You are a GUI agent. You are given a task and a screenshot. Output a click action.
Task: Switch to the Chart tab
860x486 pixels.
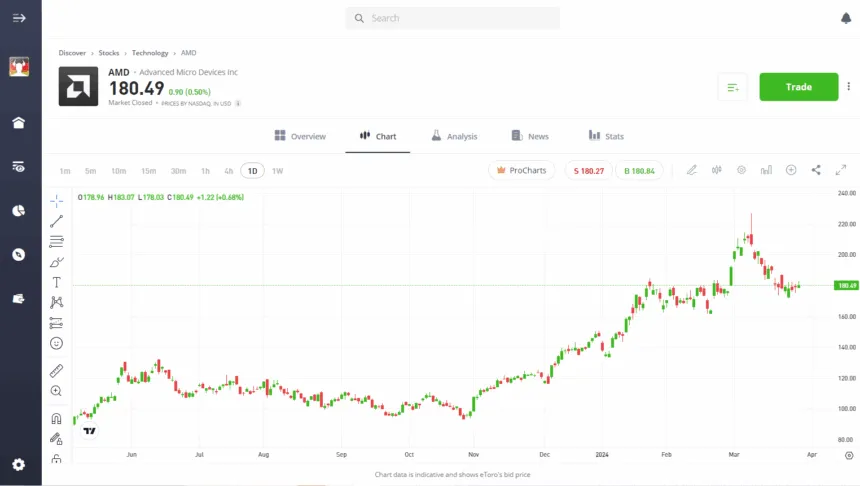click(377, 136)
